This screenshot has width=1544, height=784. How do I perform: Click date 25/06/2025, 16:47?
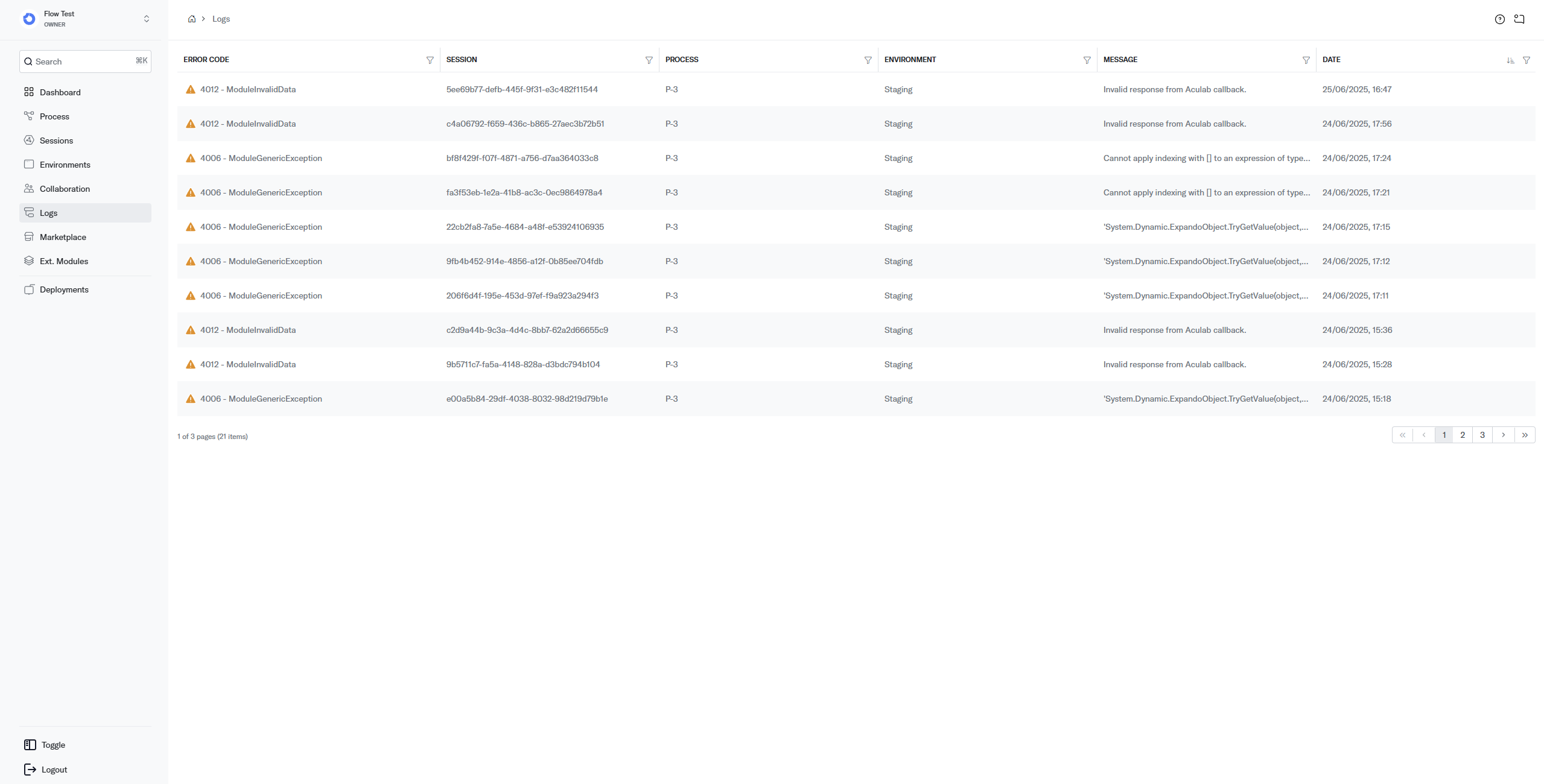coord(1356,89)
